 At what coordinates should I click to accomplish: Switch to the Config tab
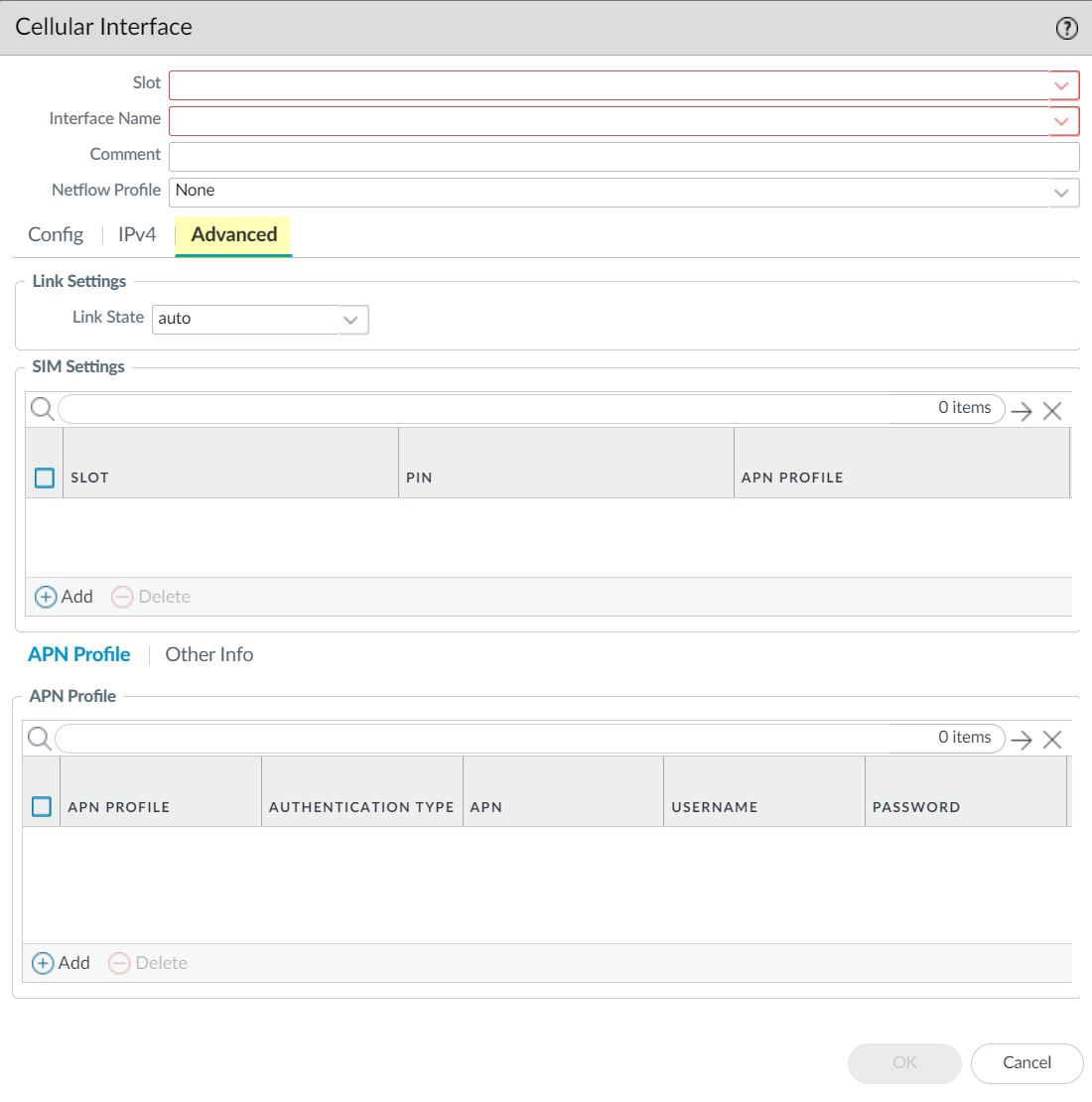pyautogui.click(x=56, y=235)
